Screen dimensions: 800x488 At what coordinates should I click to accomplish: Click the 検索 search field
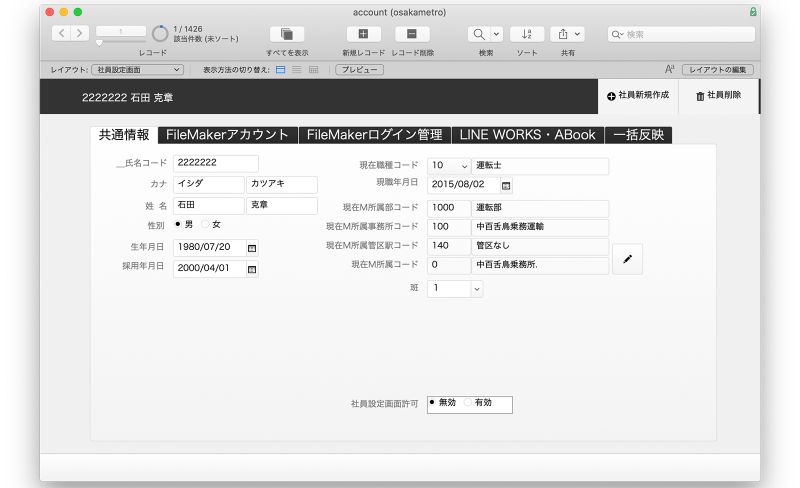681,34
